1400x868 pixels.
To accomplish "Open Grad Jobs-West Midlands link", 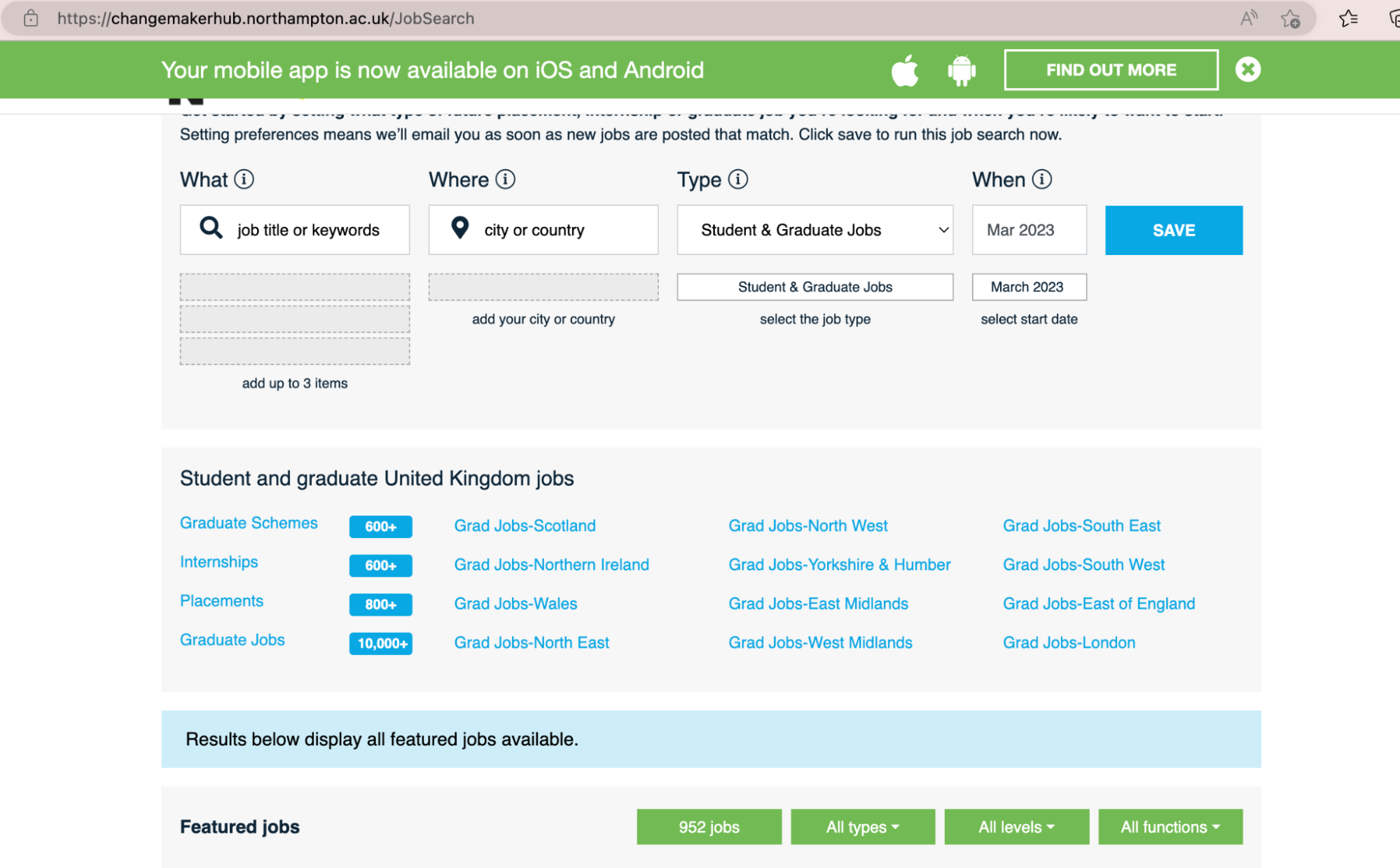I will pyautogui.click(x=820, y=642).
